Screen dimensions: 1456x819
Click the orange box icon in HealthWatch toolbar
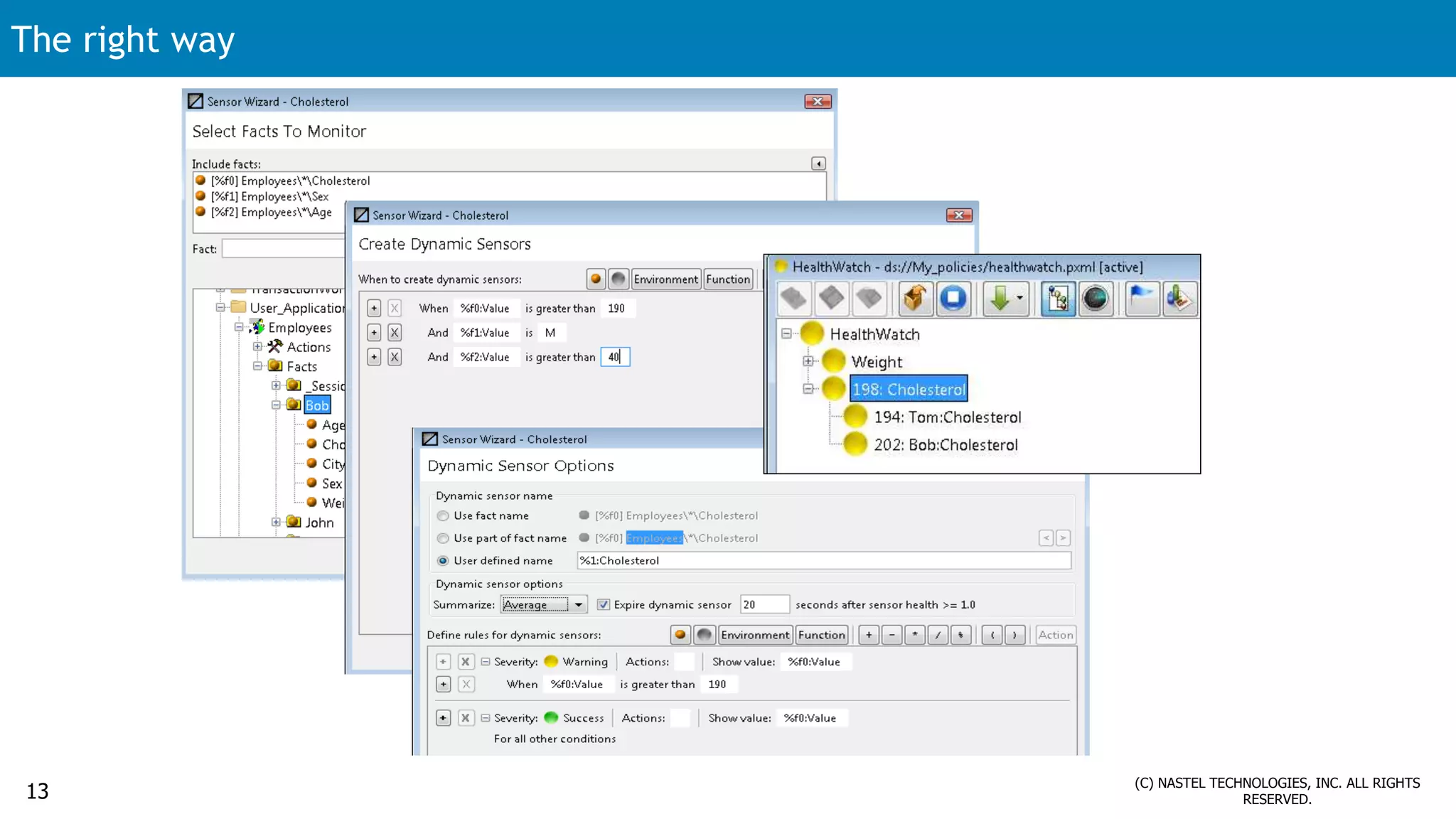coord(916,298)
